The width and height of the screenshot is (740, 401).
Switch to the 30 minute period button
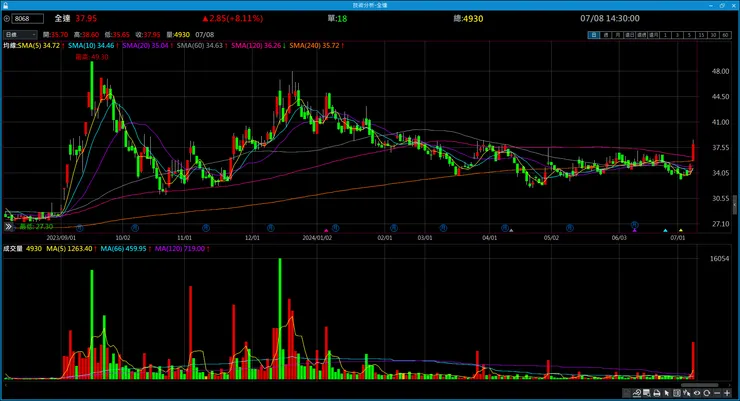pyautogui.click(x=713, y=35)
